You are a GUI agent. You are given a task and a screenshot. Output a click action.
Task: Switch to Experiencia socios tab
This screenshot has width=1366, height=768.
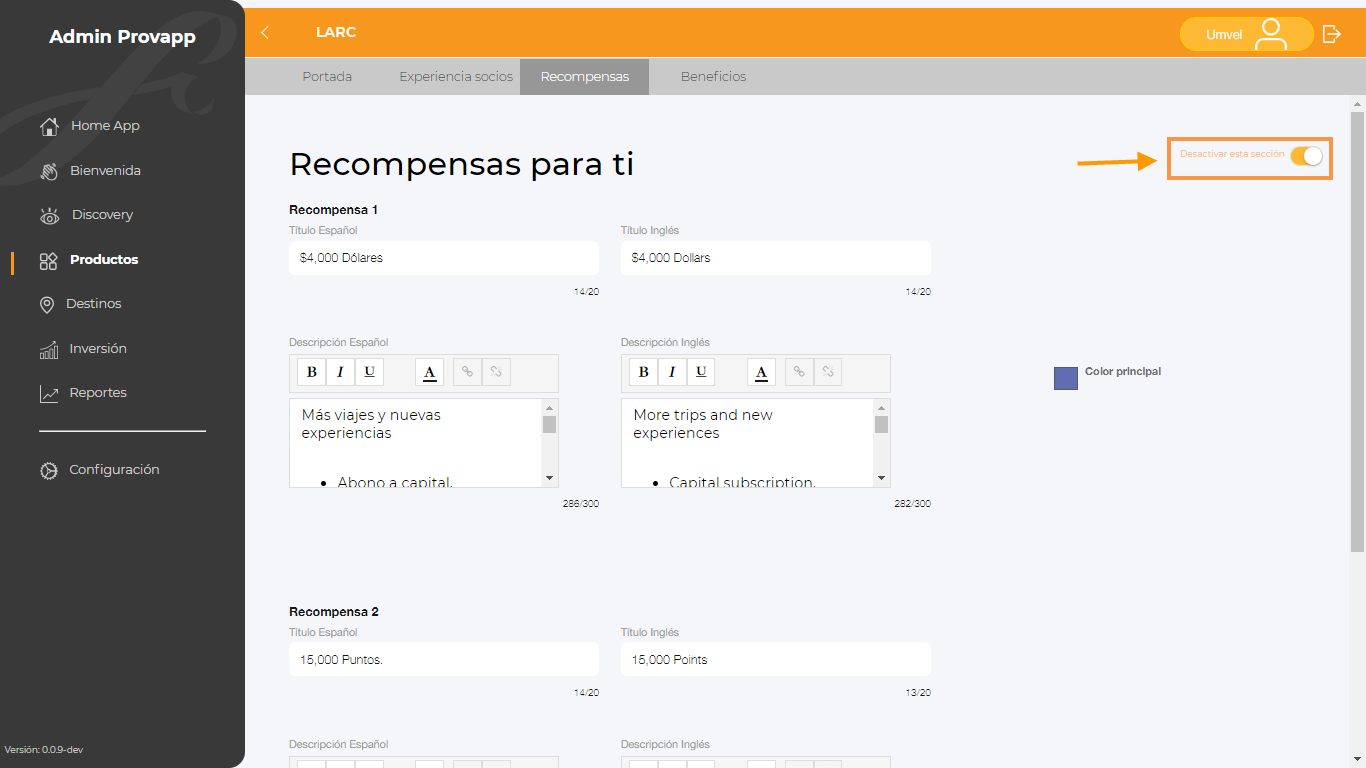click(x=456, y=77)
